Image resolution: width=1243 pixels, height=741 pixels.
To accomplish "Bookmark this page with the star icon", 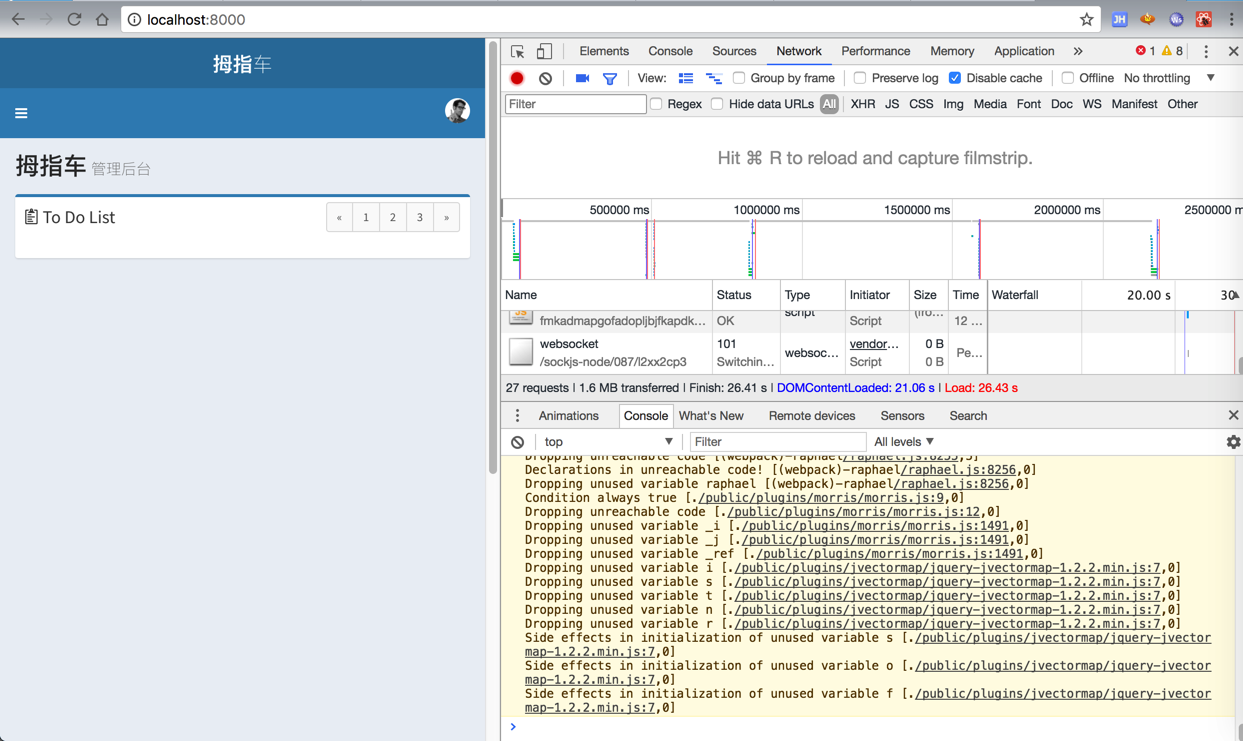I will click(x=1086, y=19).
